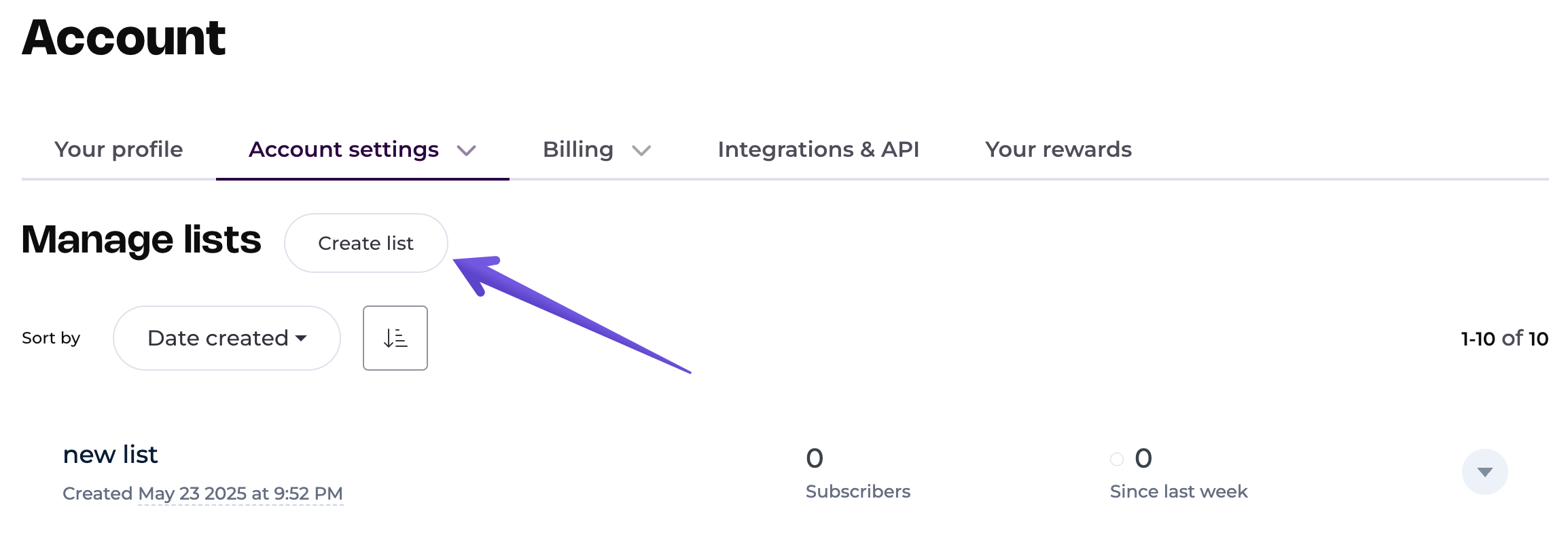The image size is (1568, 558).
Task: Select the 0 Subscribers count
Action: point(857,473)
